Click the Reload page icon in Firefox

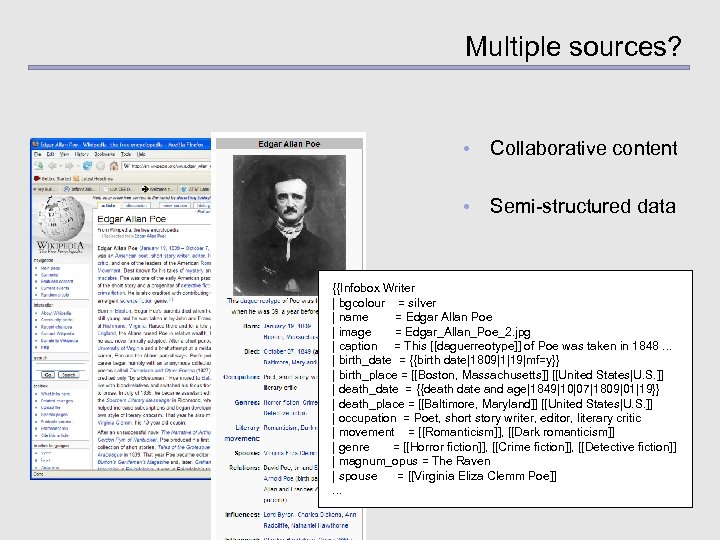pos(87,166)
